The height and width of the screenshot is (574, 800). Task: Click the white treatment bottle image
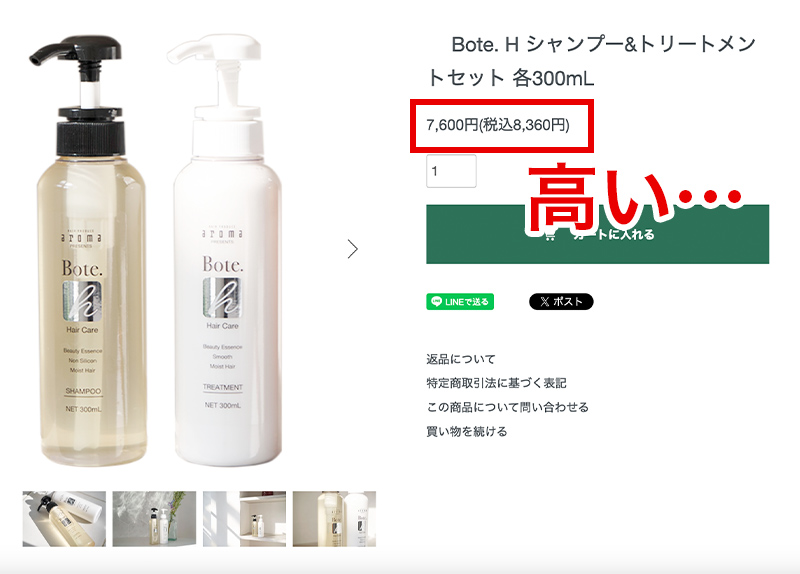224,250
